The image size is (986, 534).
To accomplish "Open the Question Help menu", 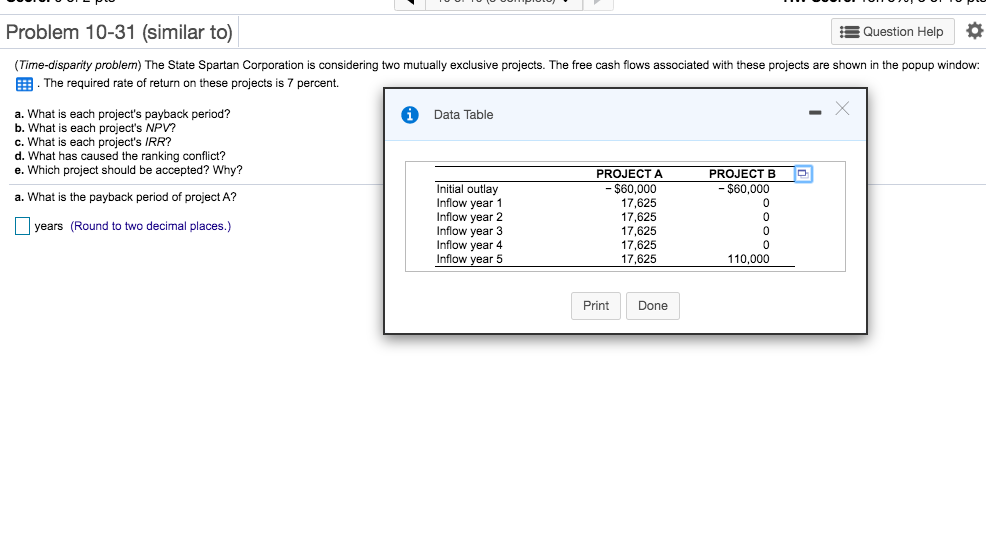I will (x=892, y=31).
